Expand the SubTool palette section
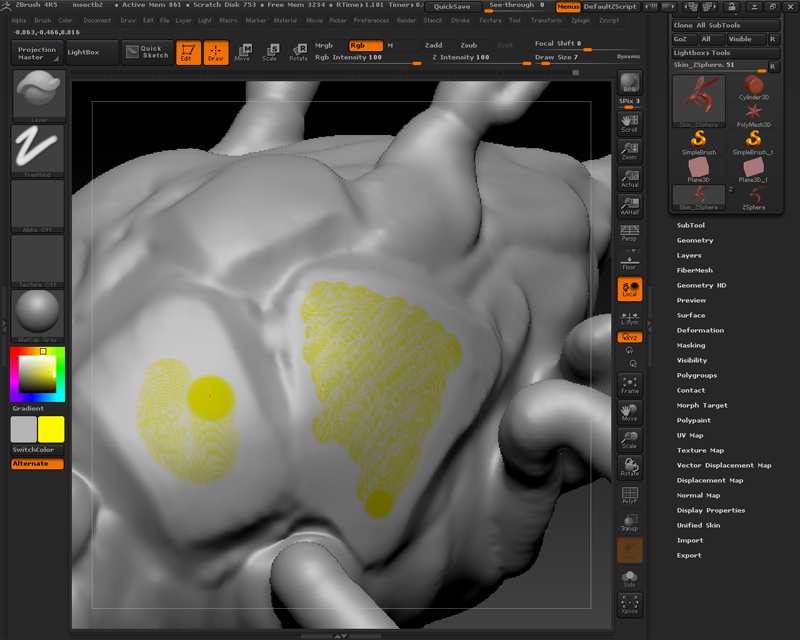This screenshot has height=640, width=800. 690,225
